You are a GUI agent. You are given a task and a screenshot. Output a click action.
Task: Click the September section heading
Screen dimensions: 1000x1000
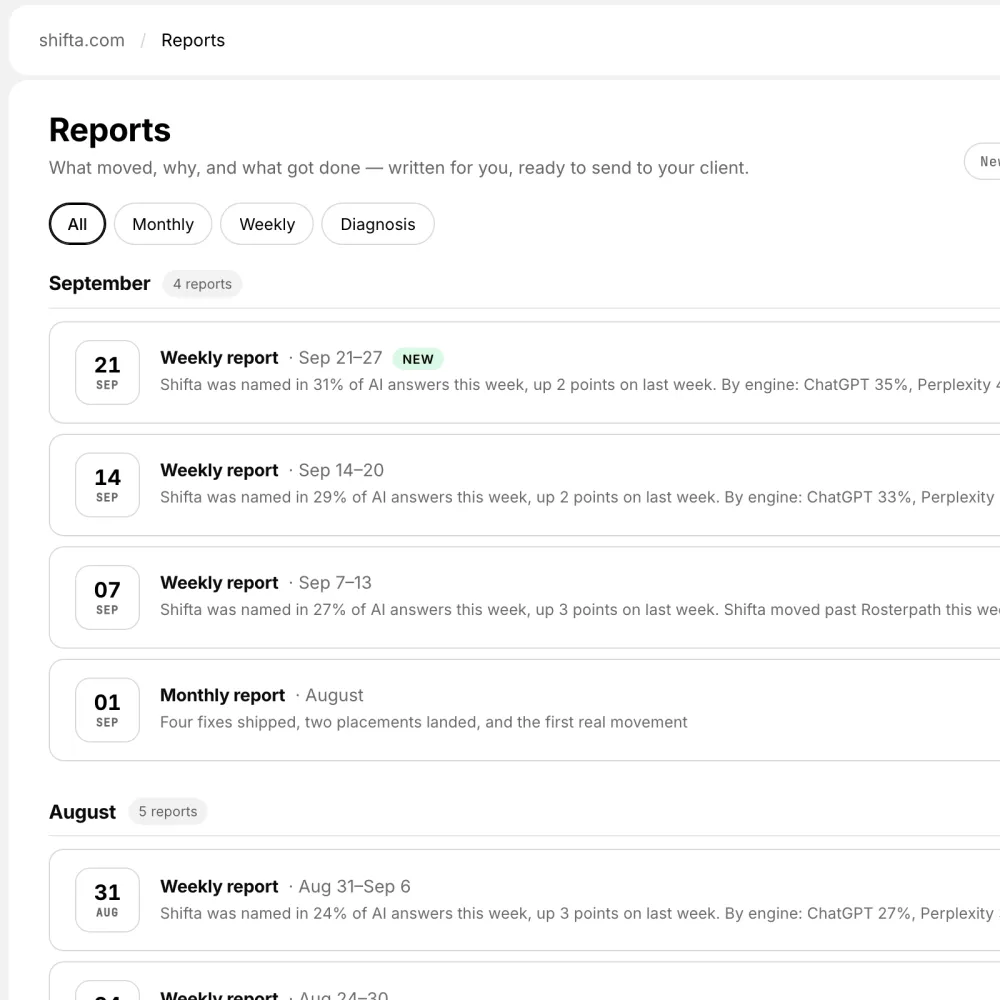tap(99, 283)
